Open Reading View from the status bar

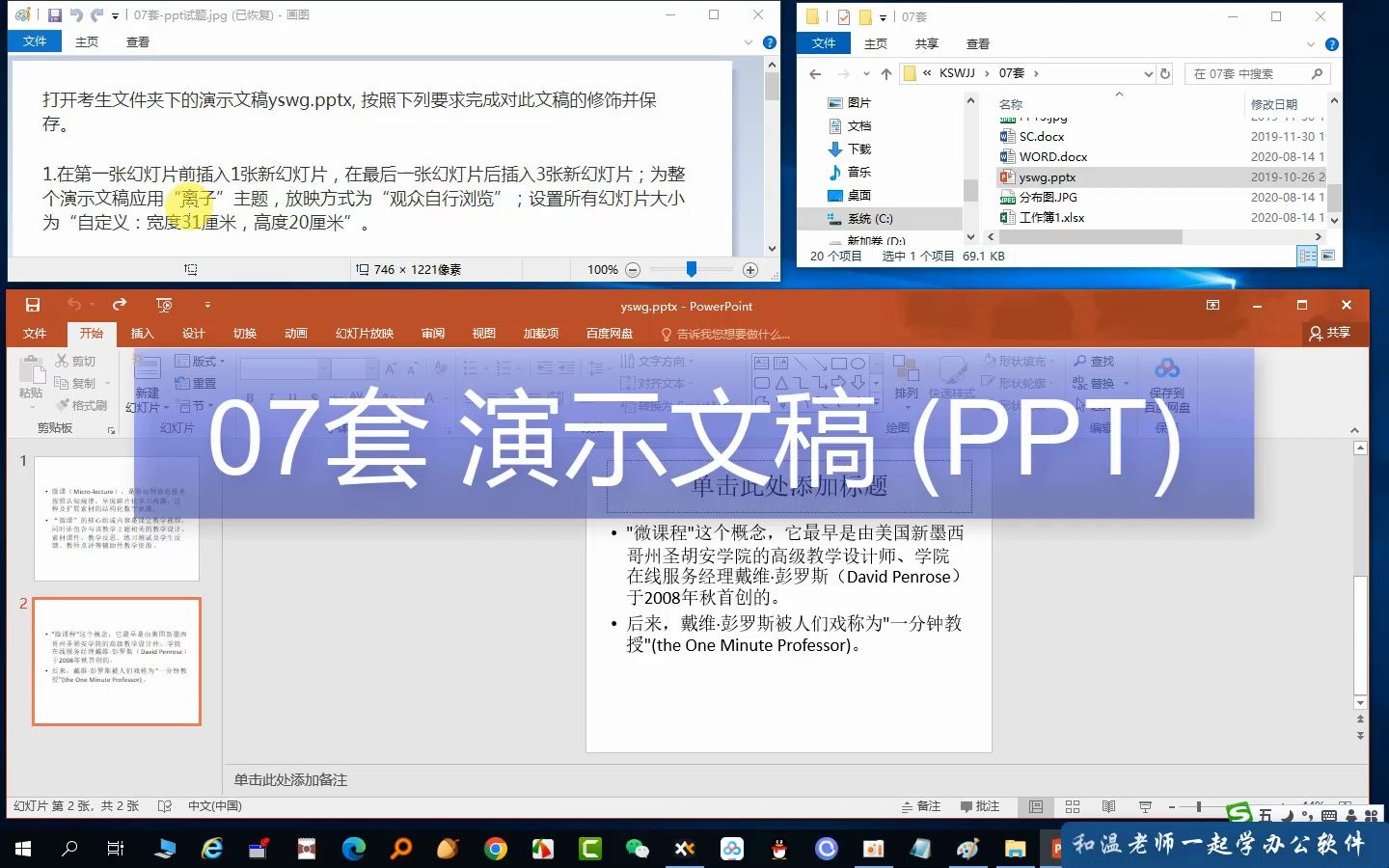point(1108,806)
